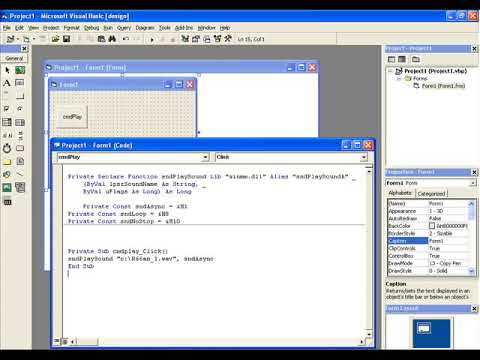The width and height of the screenshot is (480, 360).
Task: Click the Start run arrow in toolbar
Action: pos(152,39)
